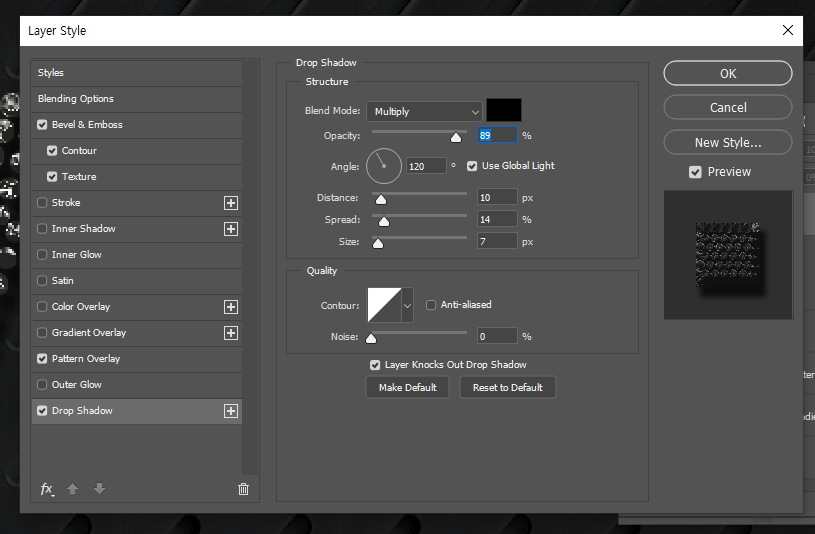Click the Noise slider handle
815x534 pixels.
[371, 338]
